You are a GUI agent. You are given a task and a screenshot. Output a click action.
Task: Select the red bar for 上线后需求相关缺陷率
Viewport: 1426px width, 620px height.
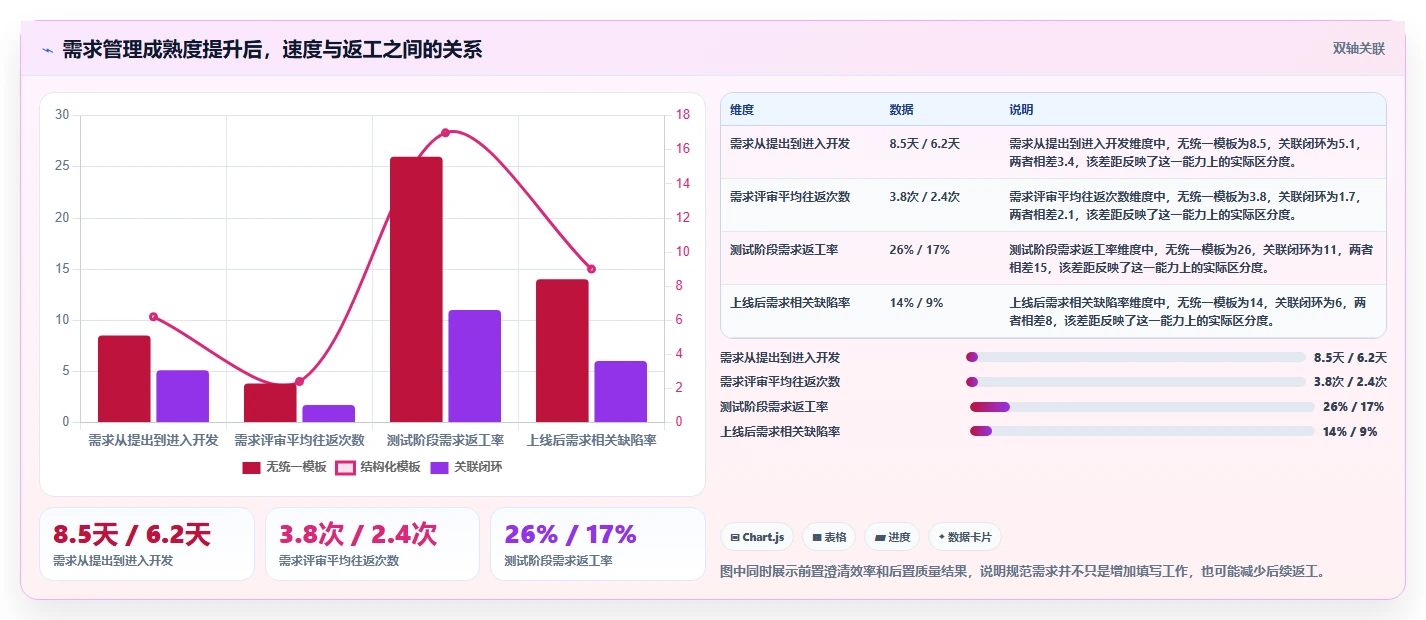(562, 350)
